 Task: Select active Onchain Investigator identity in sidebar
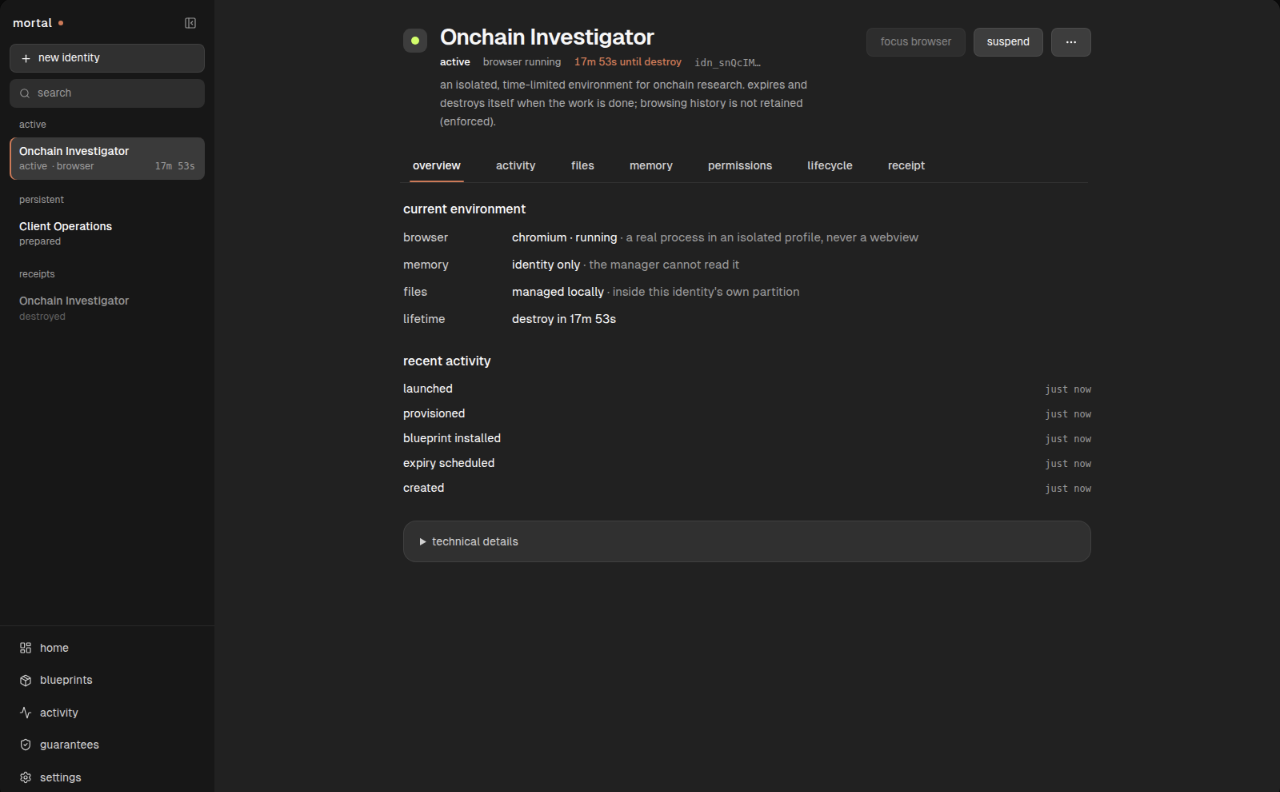[x=107, y=158]
